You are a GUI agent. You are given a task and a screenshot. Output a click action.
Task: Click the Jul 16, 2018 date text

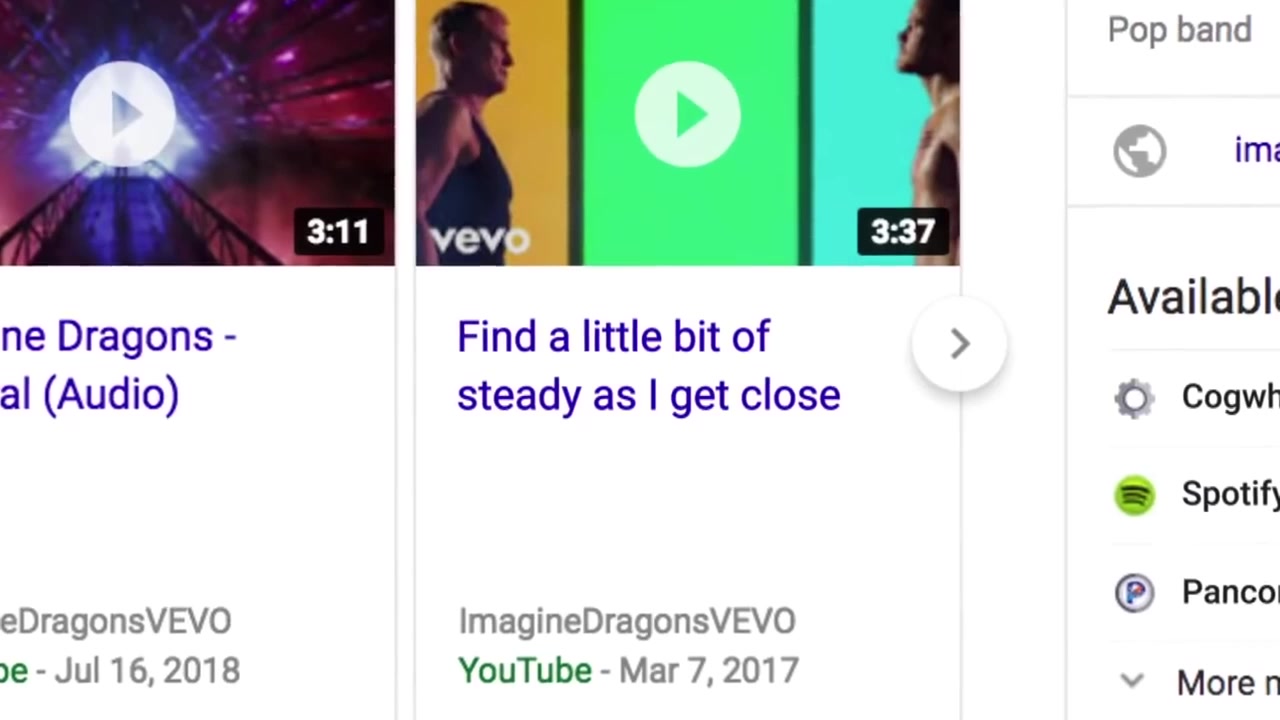coord(147,671)
